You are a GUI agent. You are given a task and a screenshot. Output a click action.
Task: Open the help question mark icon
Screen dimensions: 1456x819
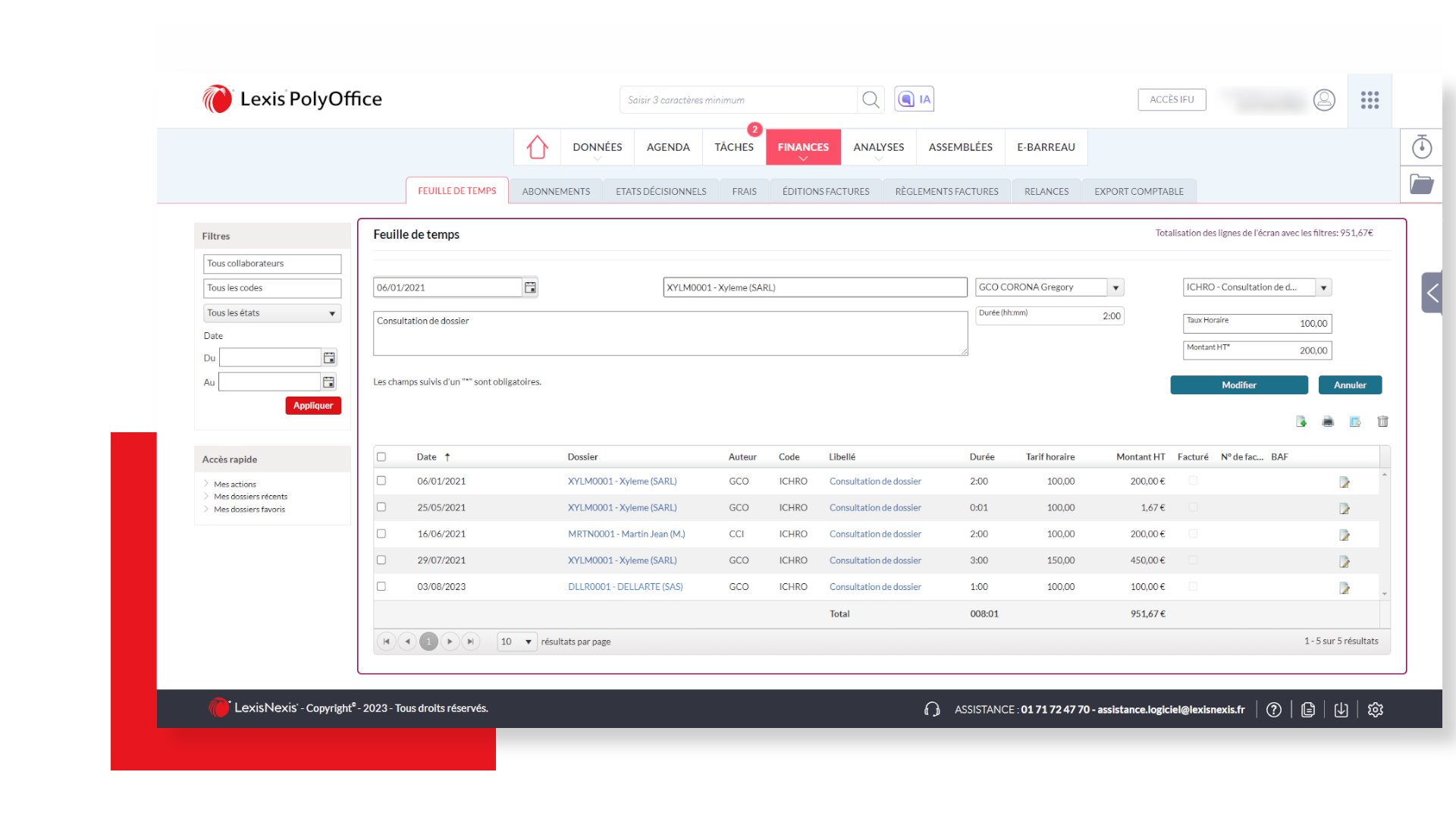(x=1274, y=710)
